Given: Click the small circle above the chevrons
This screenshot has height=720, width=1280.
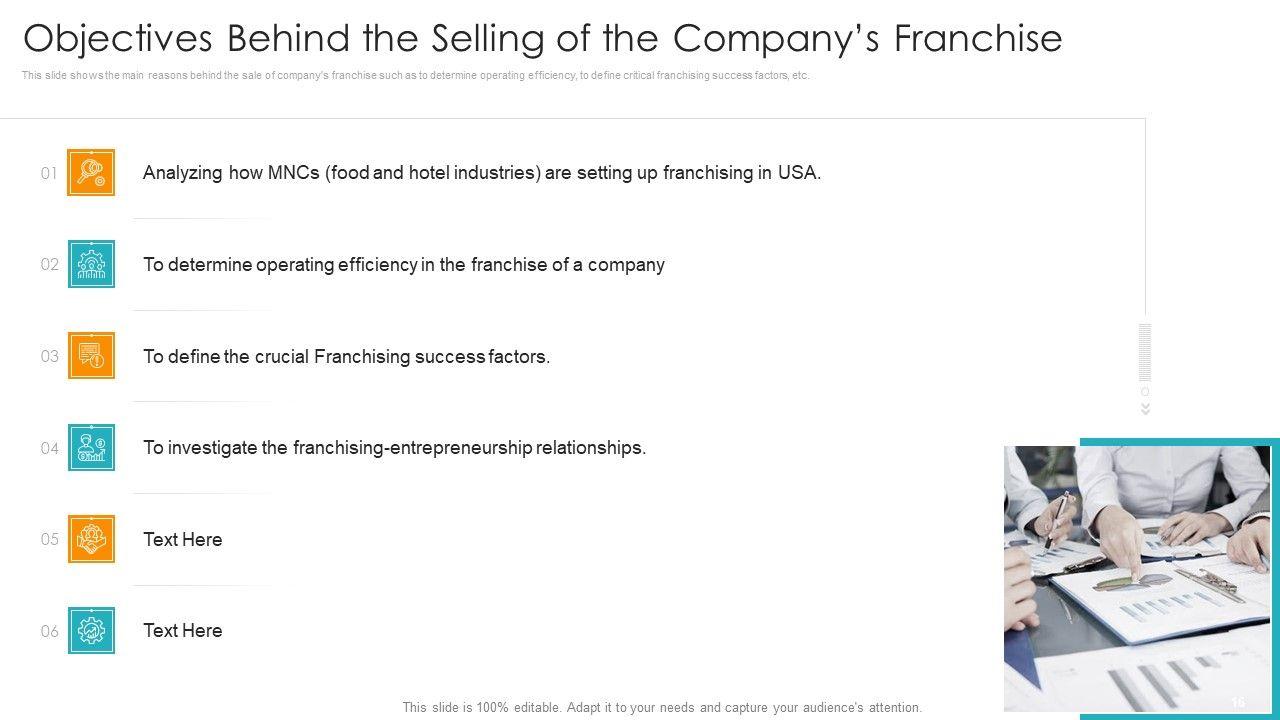Looking at the screenshot, I should [x=1146, y=392].
